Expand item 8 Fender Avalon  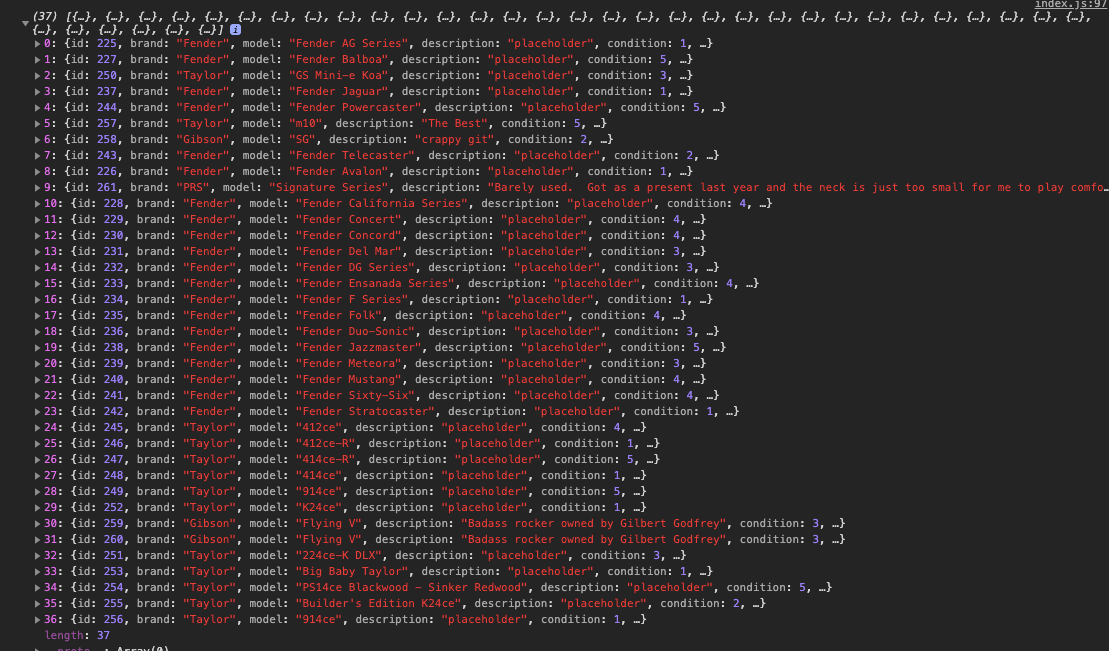tap(37, 172)
